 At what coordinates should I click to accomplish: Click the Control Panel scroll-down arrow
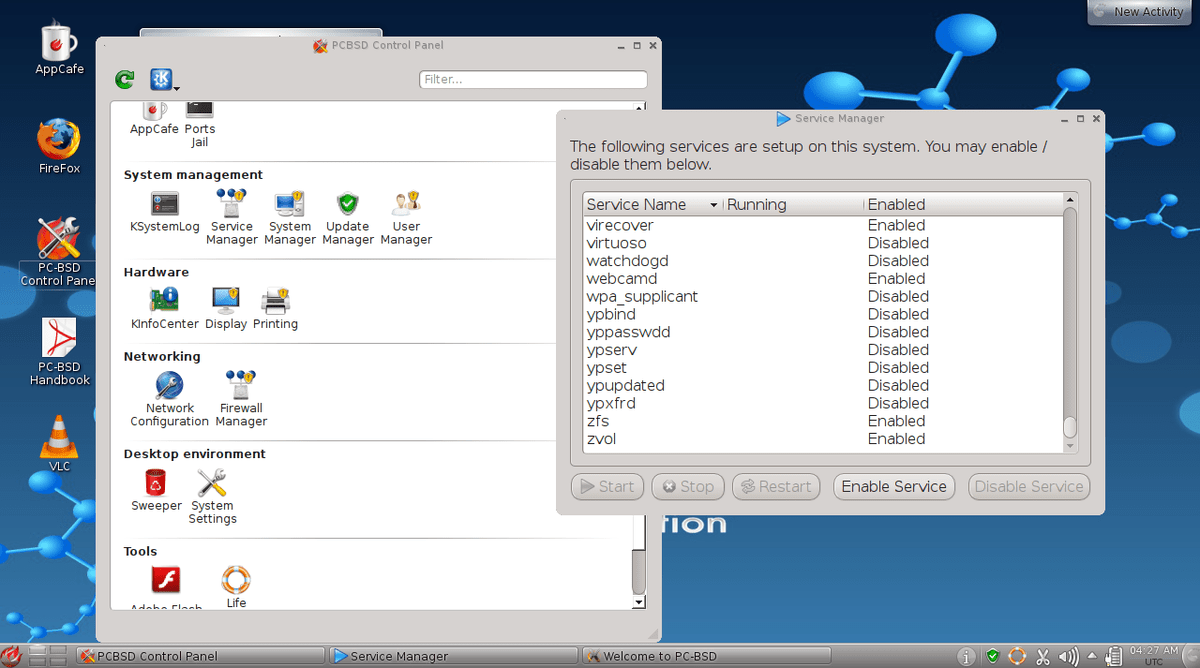pyautogui.click(x=639, y=603)
